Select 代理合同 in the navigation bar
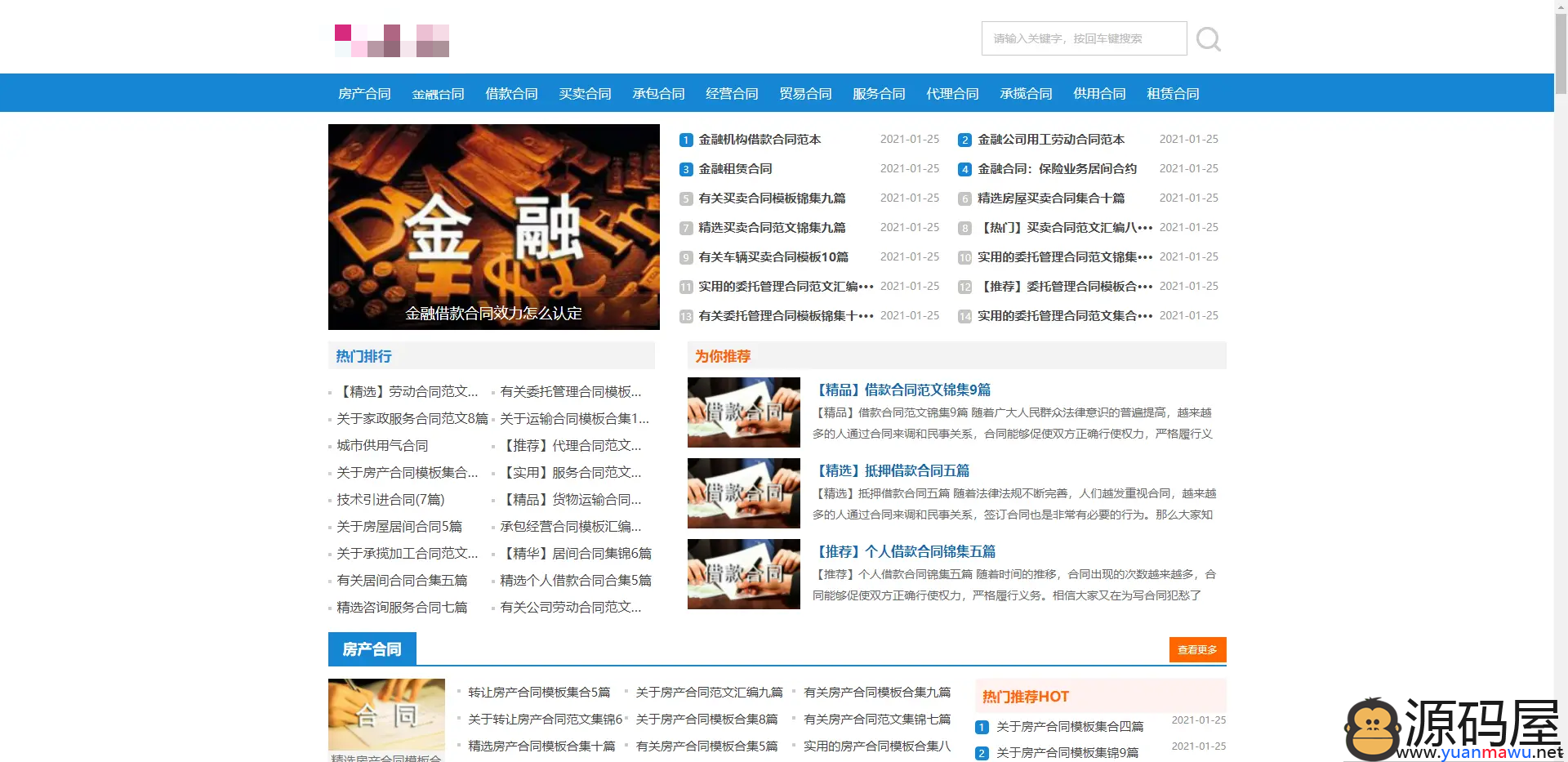The height and width of the screenshot is (762, 1568). coord(952,94)
